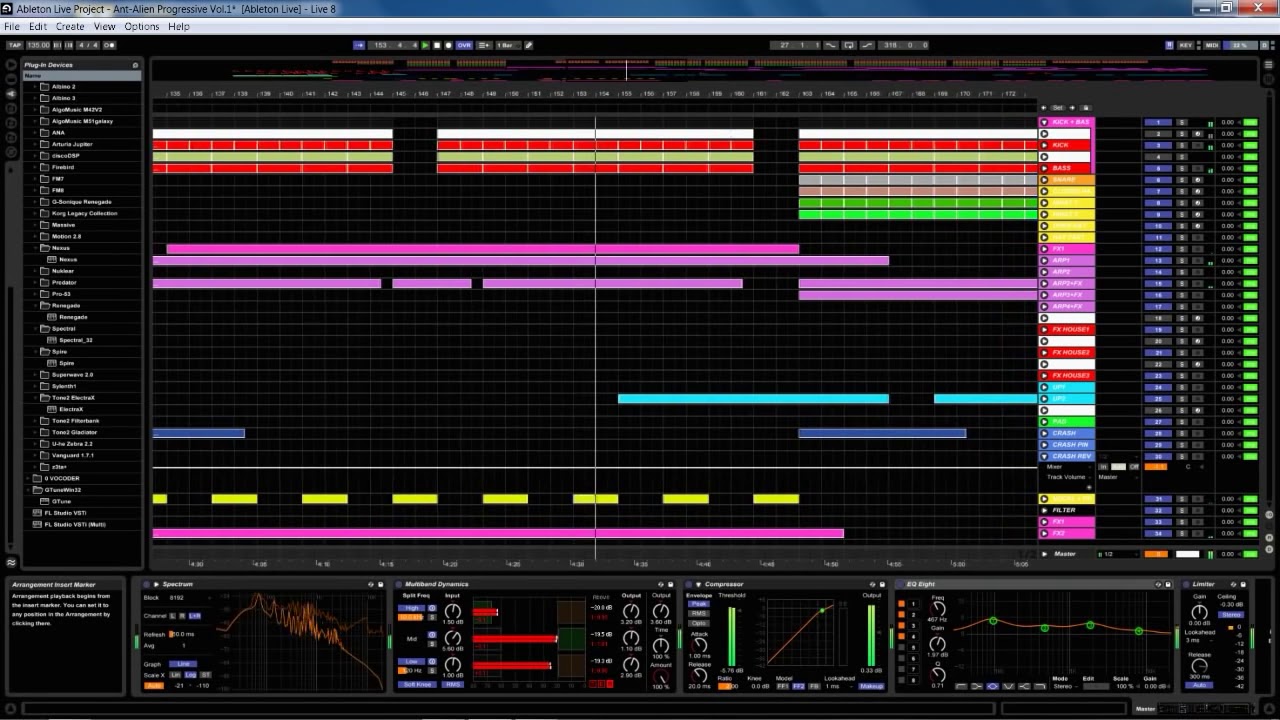This screenshot has height=720, width=1280.
Task: Save the EQ Eight preset icon
Action: pyautogui.click(x=1168, y=584)
